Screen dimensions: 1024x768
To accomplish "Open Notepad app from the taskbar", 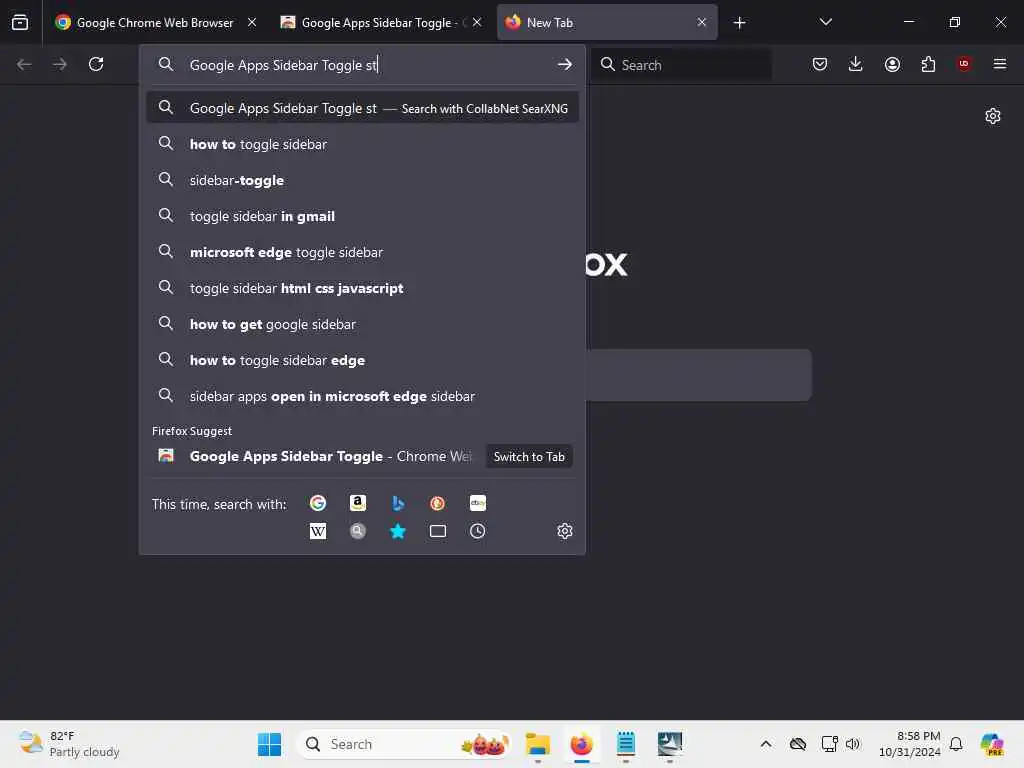I will (x=626, y=744).
